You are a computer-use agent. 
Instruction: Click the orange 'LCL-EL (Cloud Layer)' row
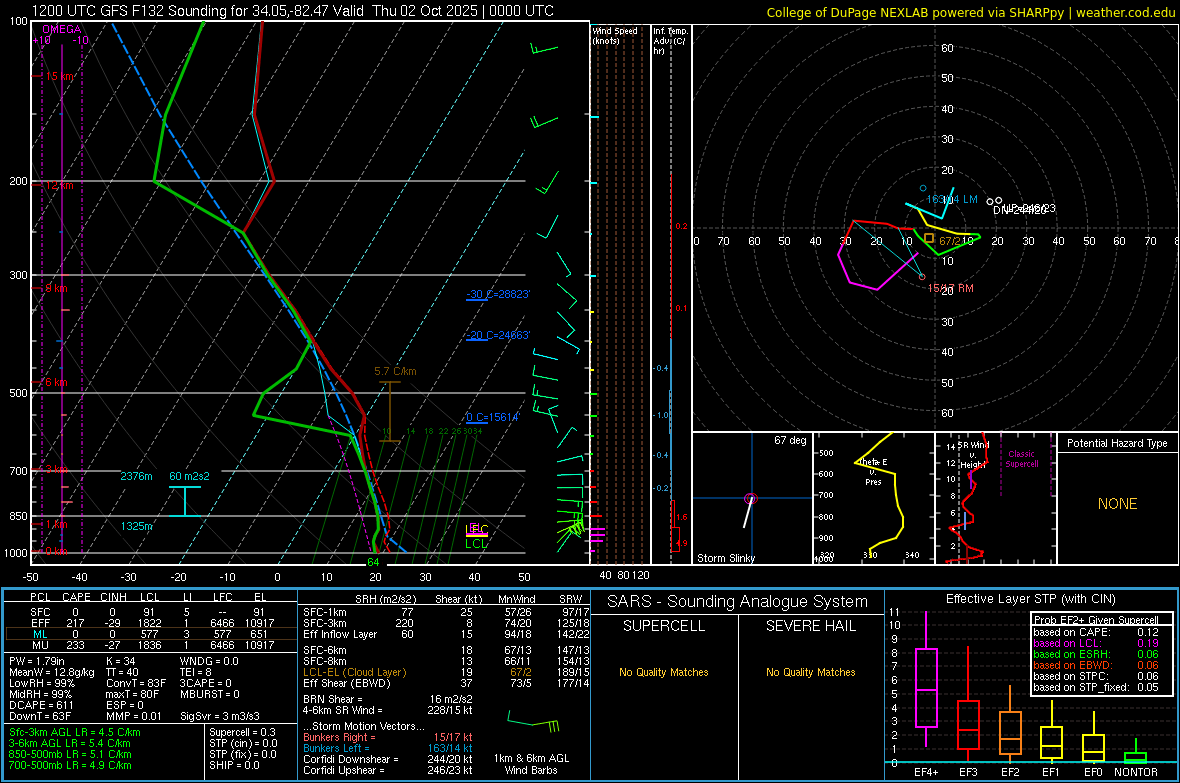pos(446,672)
